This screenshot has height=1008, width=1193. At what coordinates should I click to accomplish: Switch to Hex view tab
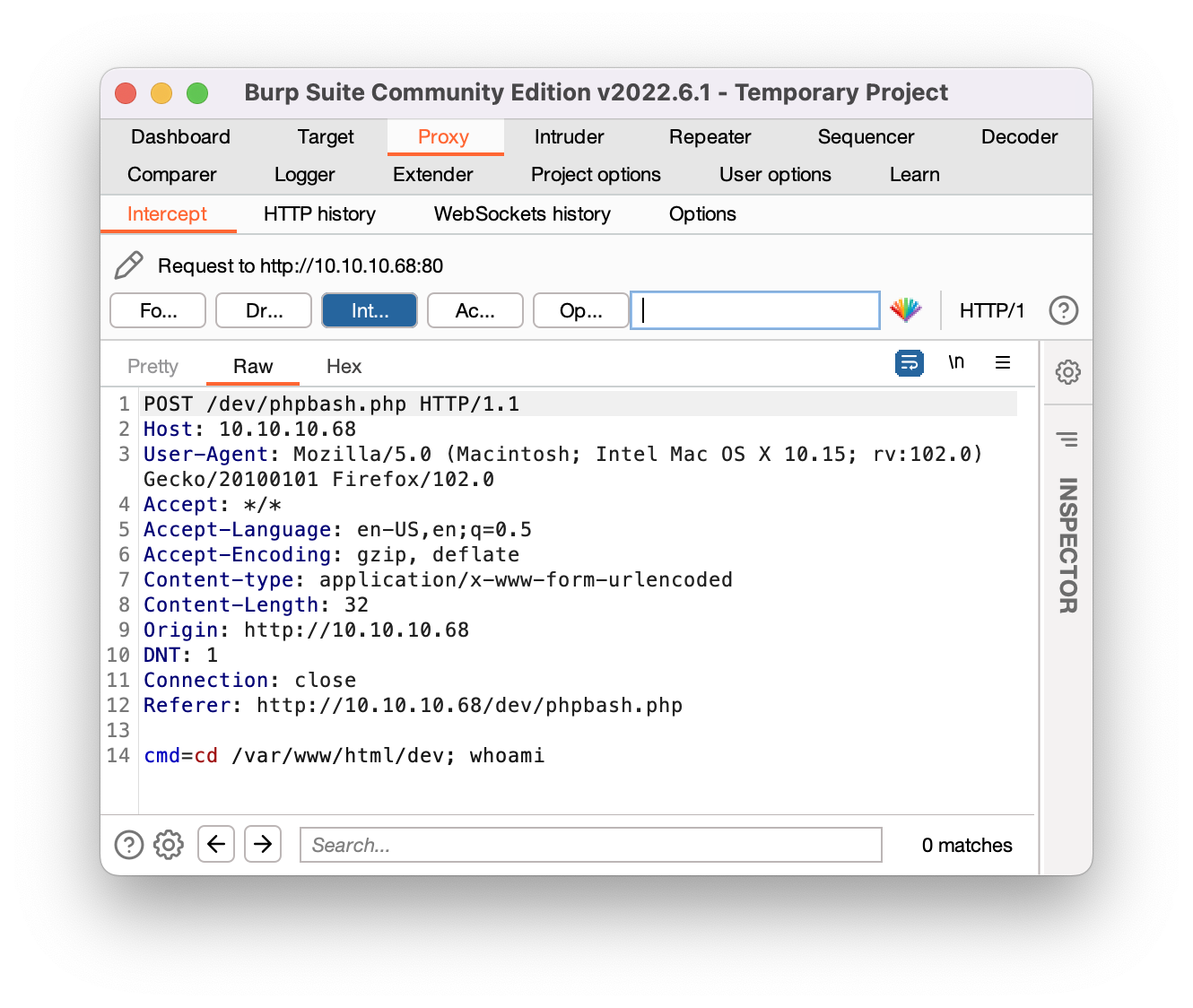click(x=344, y=367)
